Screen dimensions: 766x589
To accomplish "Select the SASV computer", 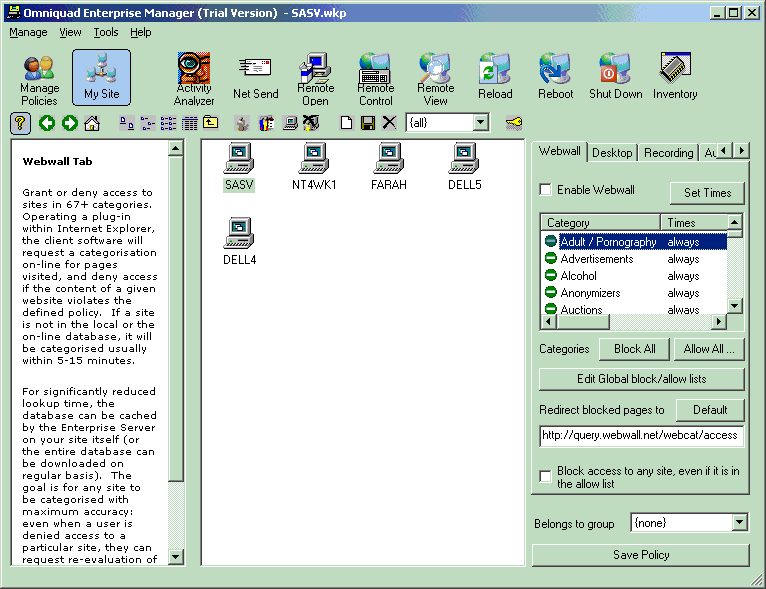I will coord(239,167).
